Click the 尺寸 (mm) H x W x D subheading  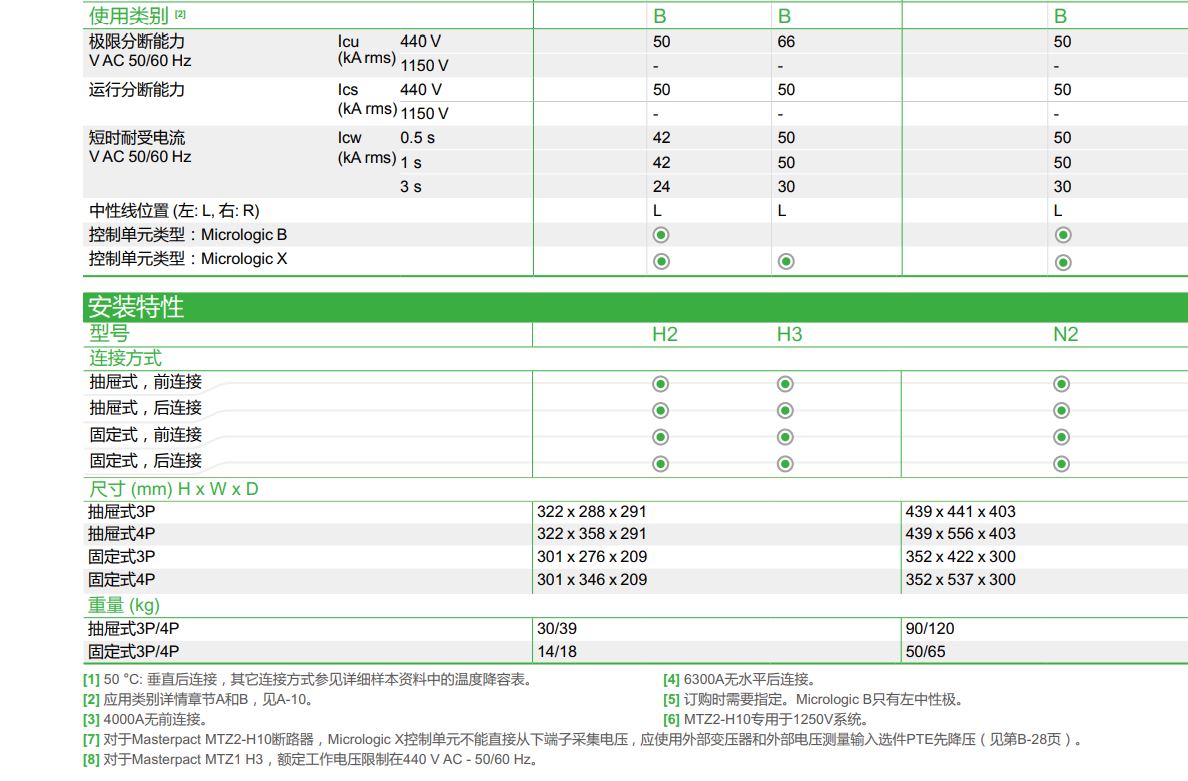click(174, 489)
